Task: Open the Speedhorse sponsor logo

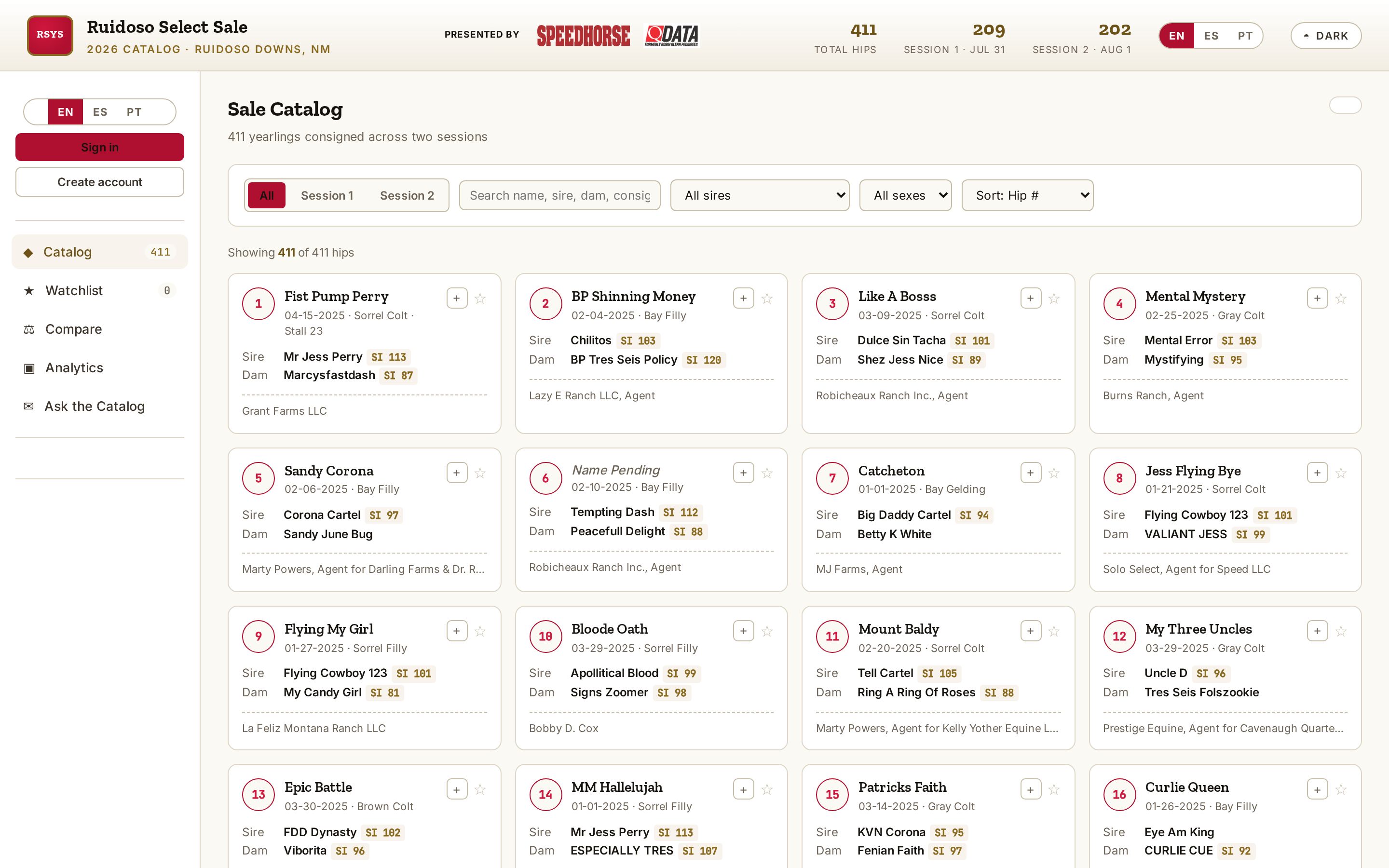Action: click(583, 36)
